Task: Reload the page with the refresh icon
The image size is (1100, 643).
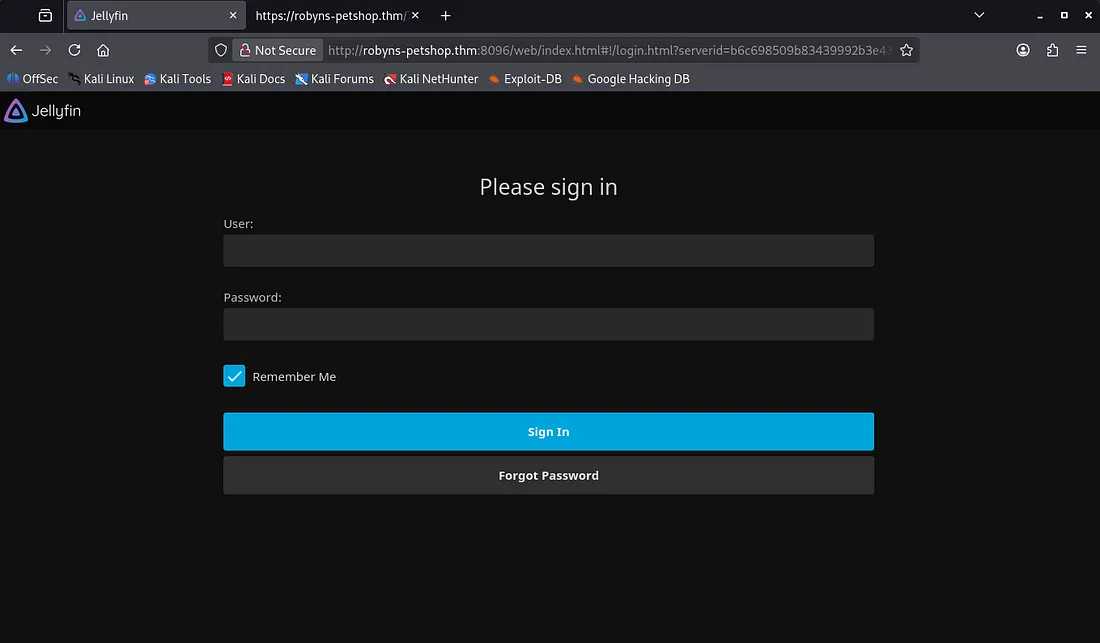Action: (x=74, y=50)
